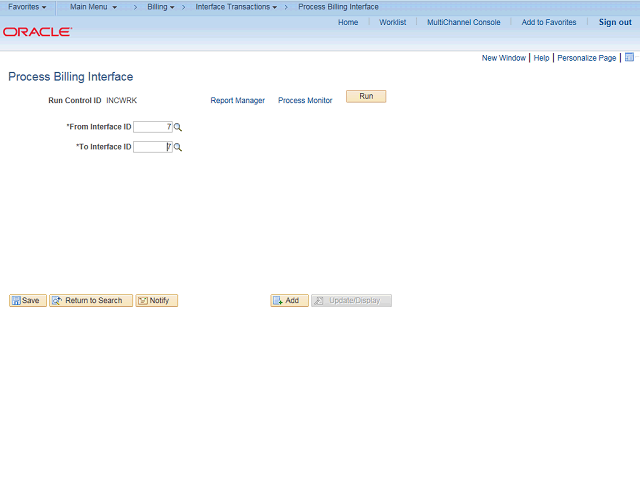Click Add to Favorites
The width and height of the screenshot is (640, 480).
pyautogui.click(x=549, y=22)
